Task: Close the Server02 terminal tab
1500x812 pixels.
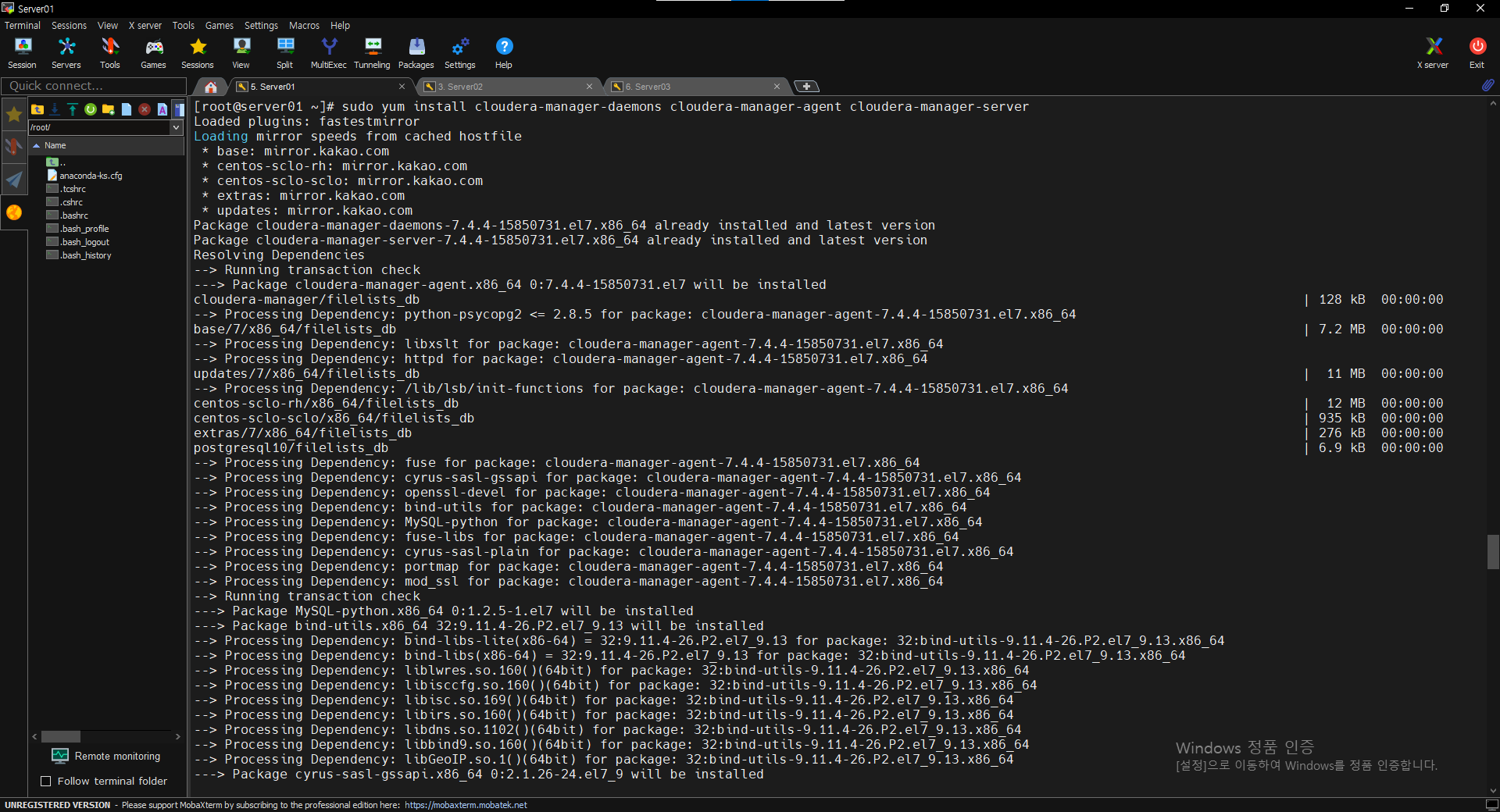Action: [x=589, y=87]
